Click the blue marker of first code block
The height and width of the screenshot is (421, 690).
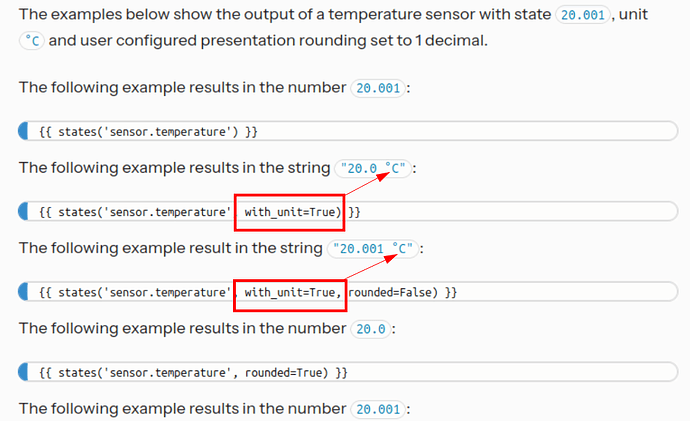coord(23,131)
